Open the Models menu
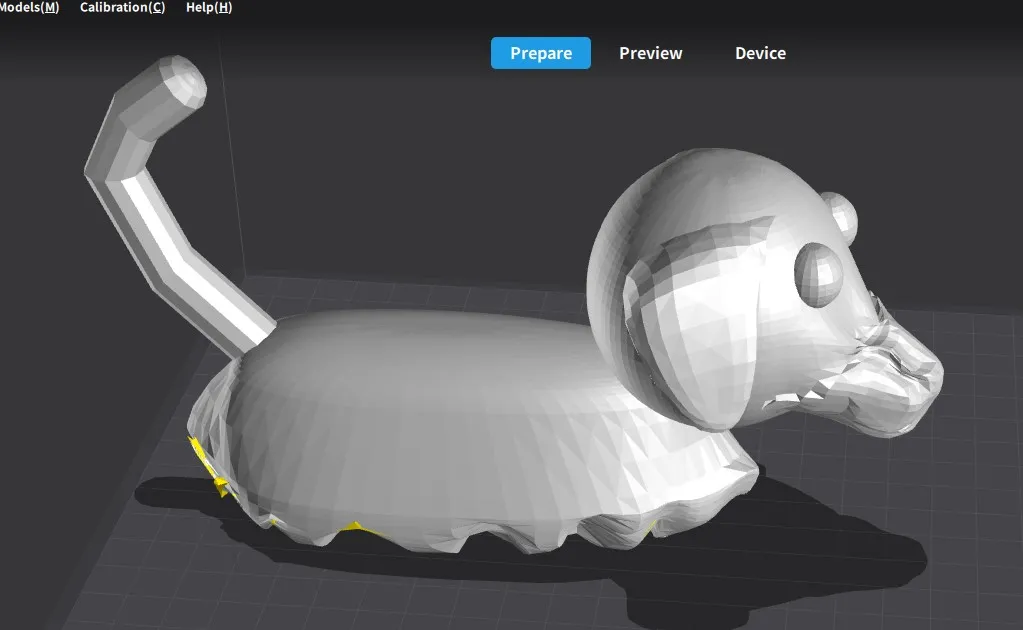Image resolution: width=1023 pixels, height=630 pixels. pyautogui.click(x=27, y=8)
